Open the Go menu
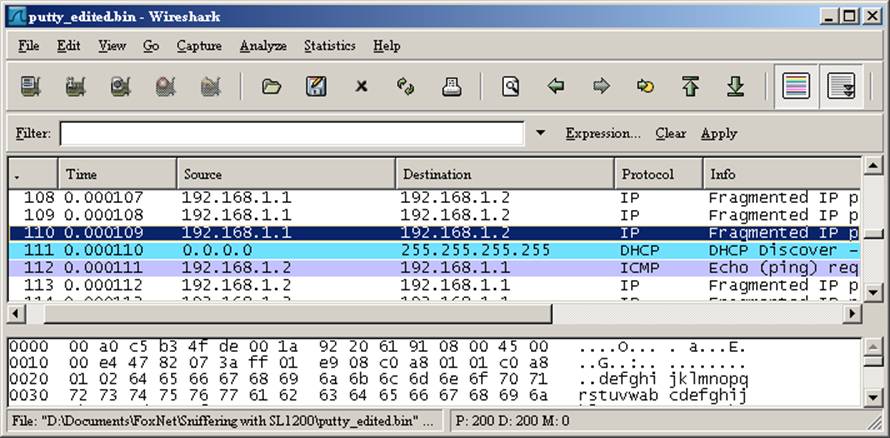The width and height of the screenshot is (890, 438). click(x=151, y=46)
